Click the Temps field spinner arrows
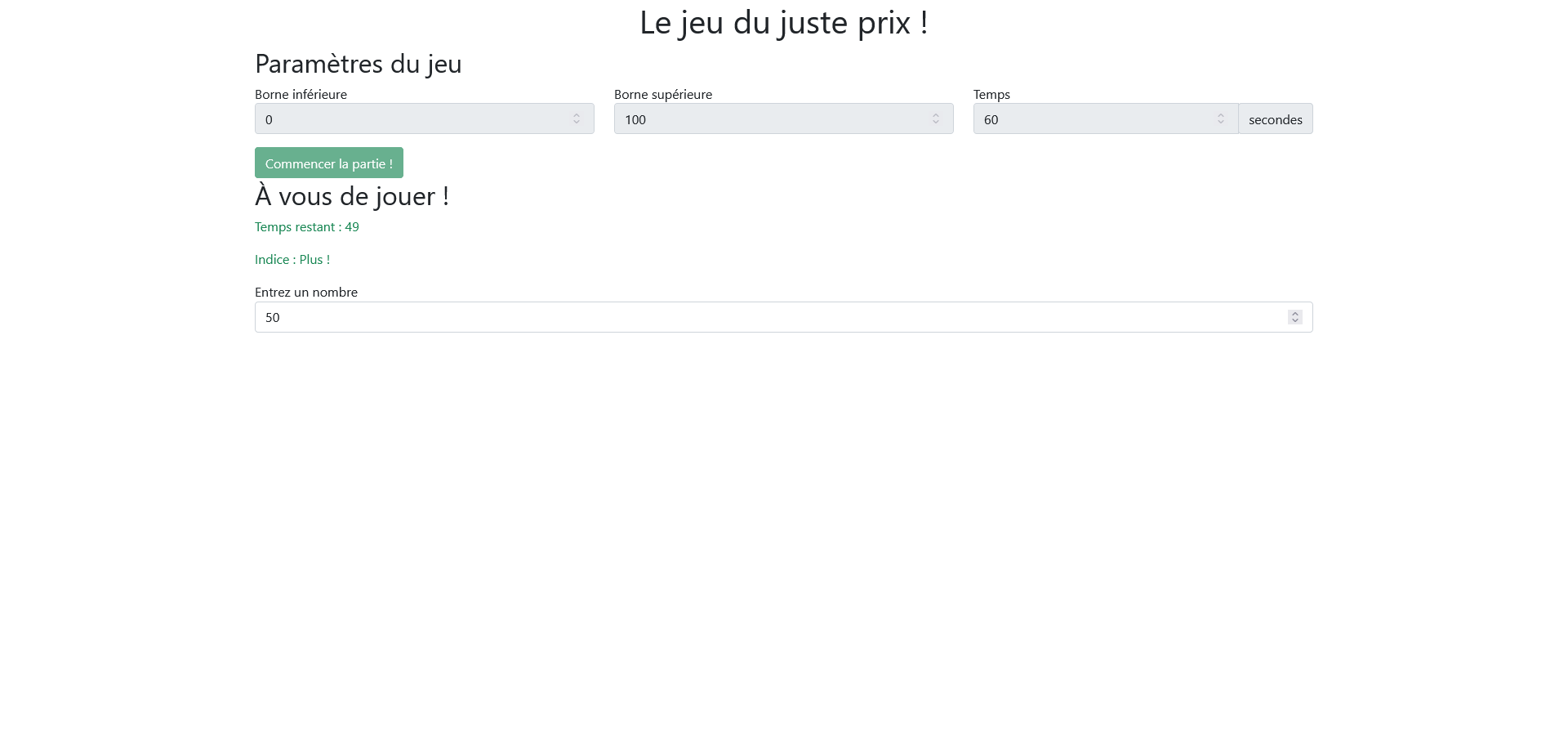Image resolution: width=1568 pixels, height=751 pixels. click(1221, 119)
